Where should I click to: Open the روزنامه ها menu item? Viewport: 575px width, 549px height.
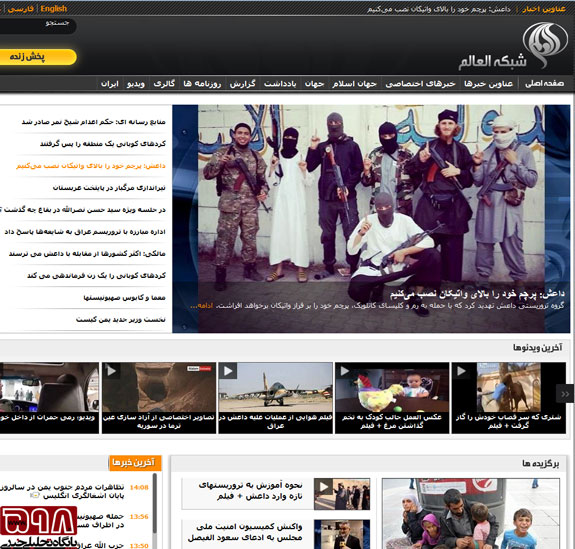[x=202, y=84]
